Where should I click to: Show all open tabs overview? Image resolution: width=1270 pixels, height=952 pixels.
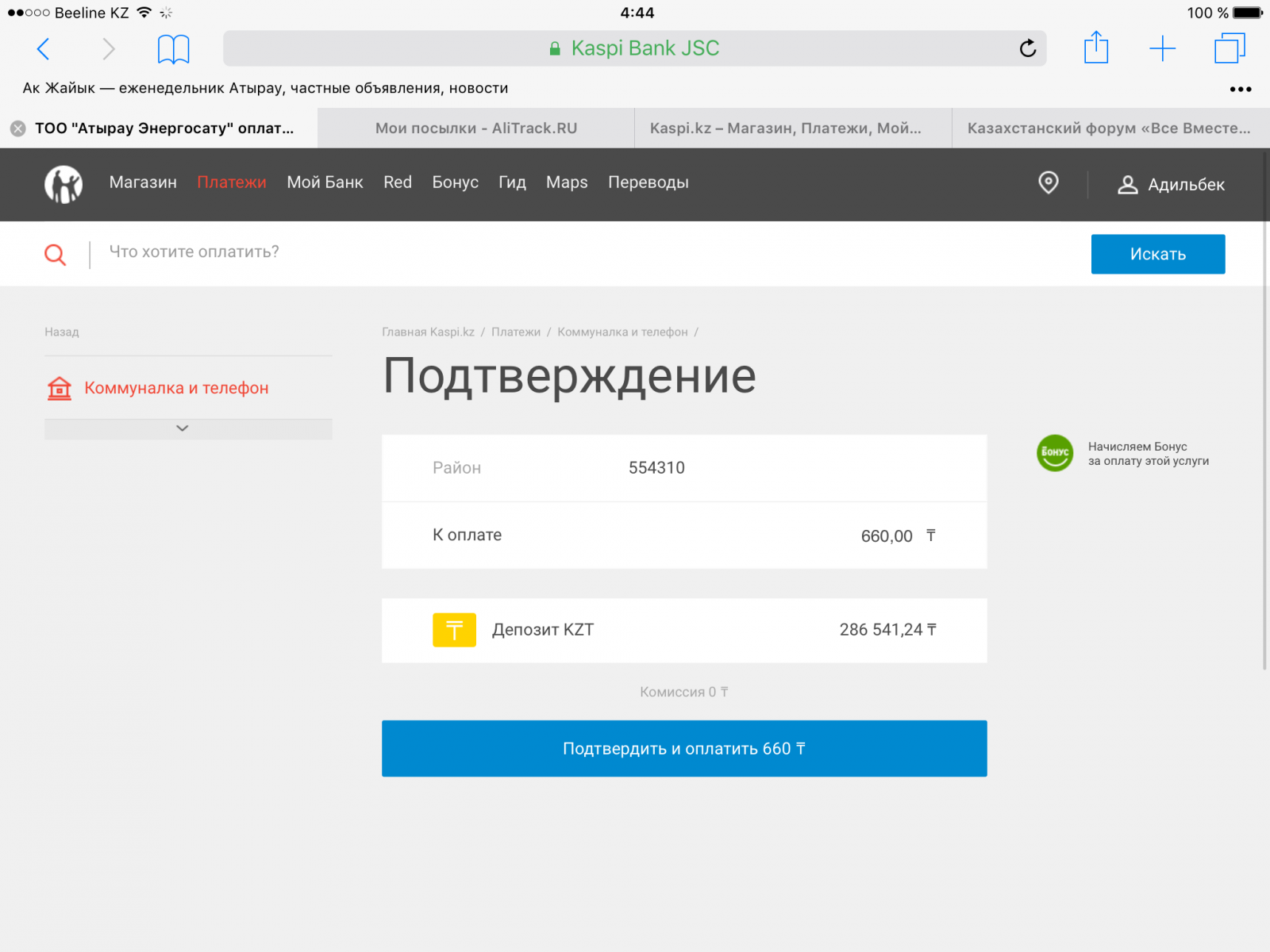pyautogui.click(x=1230, y=48)
